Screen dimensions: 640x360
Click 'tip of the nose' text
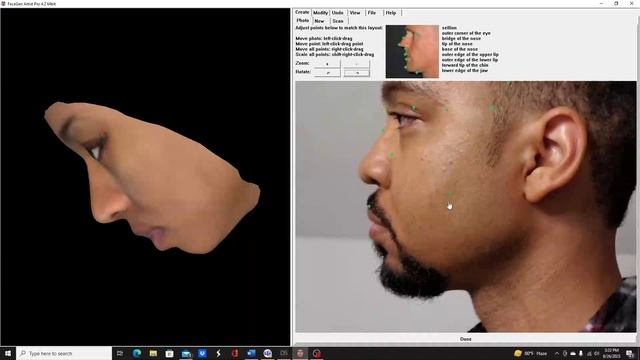(457, 44)
